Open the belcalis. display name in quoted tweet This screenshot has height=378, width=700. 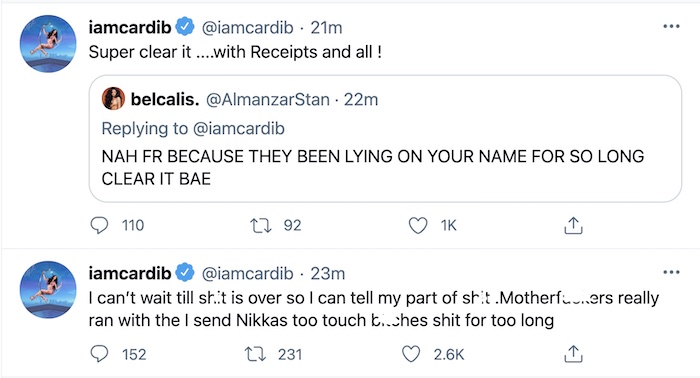[165, 100]
